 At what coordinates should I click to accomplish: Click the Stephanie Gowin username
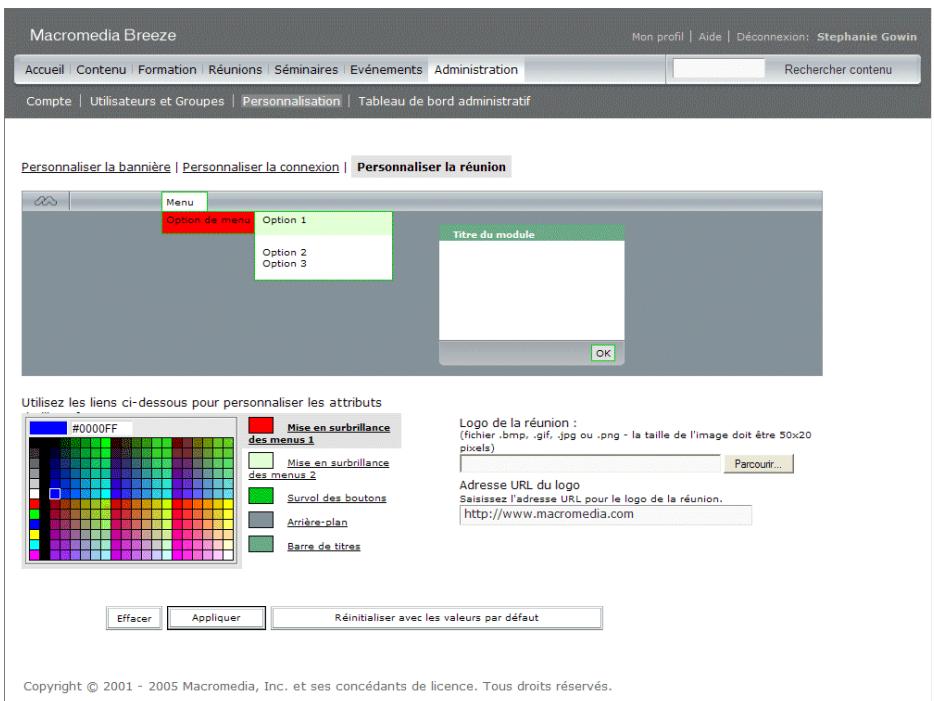[867, 37]
